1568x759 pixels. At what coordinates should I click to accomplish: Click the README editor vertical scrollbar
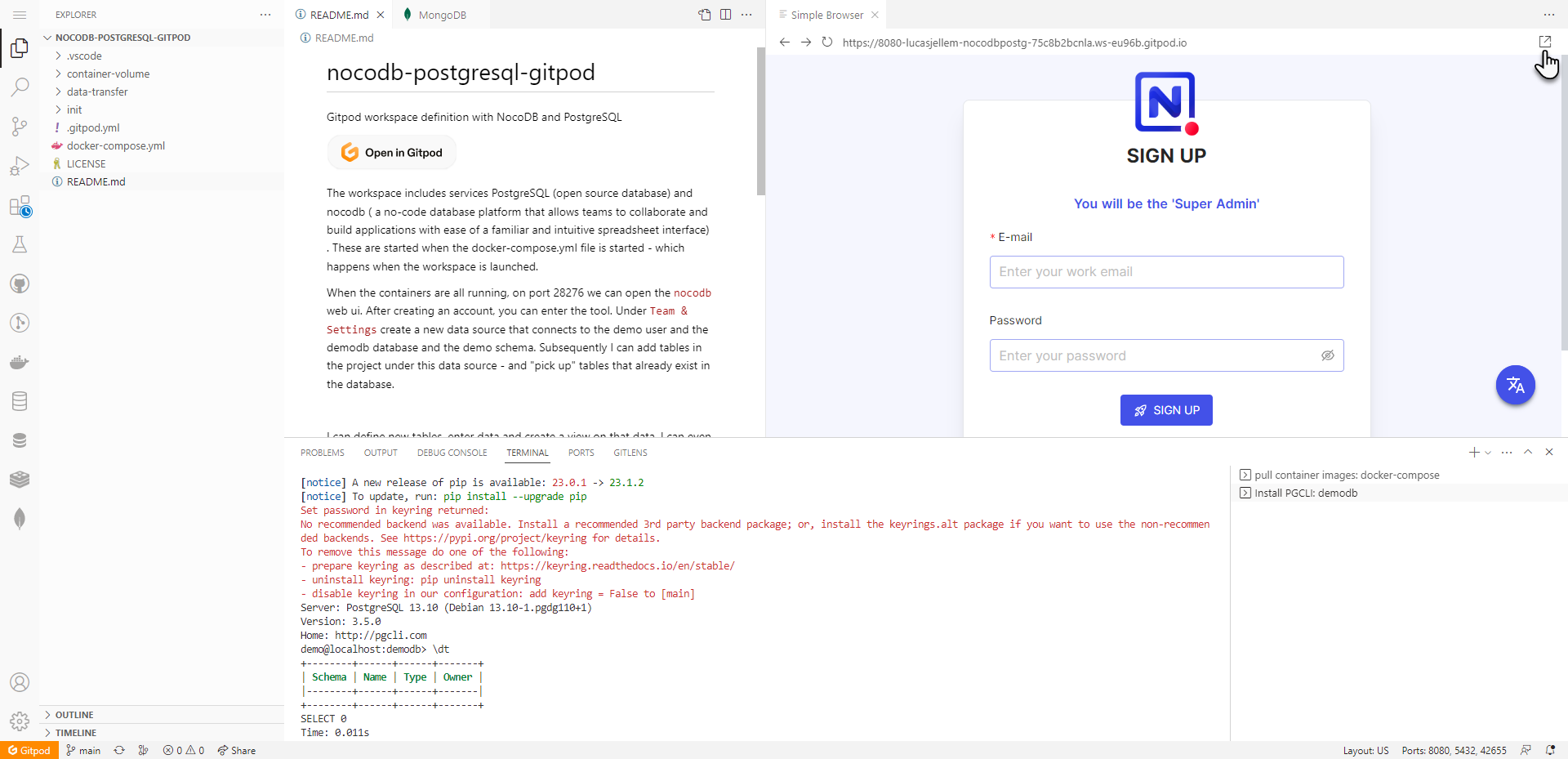[x=761, y=122]
